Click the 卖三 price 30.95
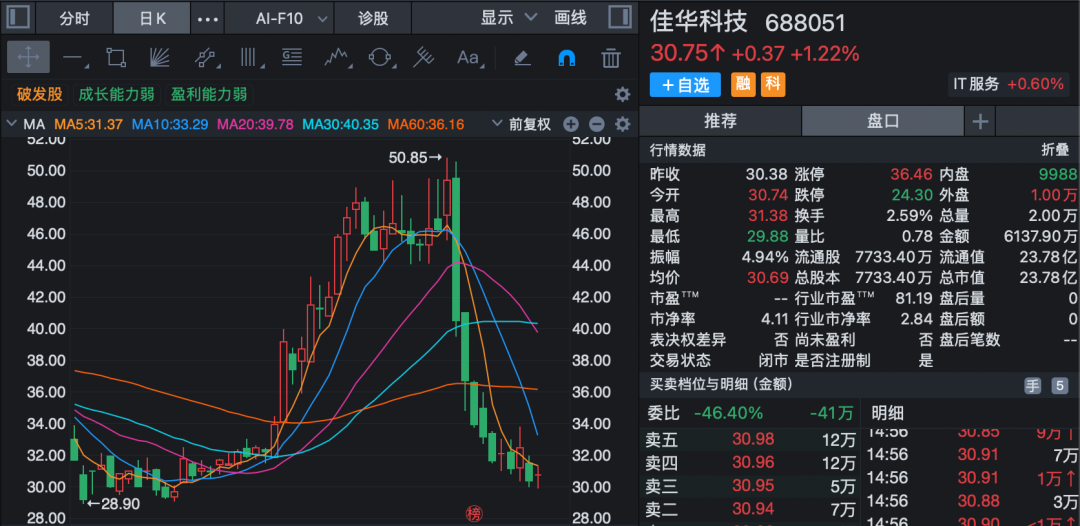Image resolution: width=1080 pixels, height=526 pixels. coord(753,486)
